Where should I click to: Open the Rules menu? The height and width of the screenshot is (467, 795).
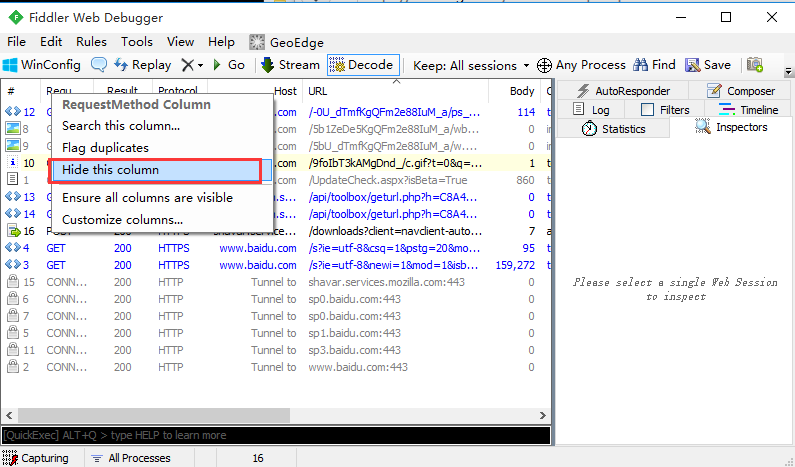(91, 42)
